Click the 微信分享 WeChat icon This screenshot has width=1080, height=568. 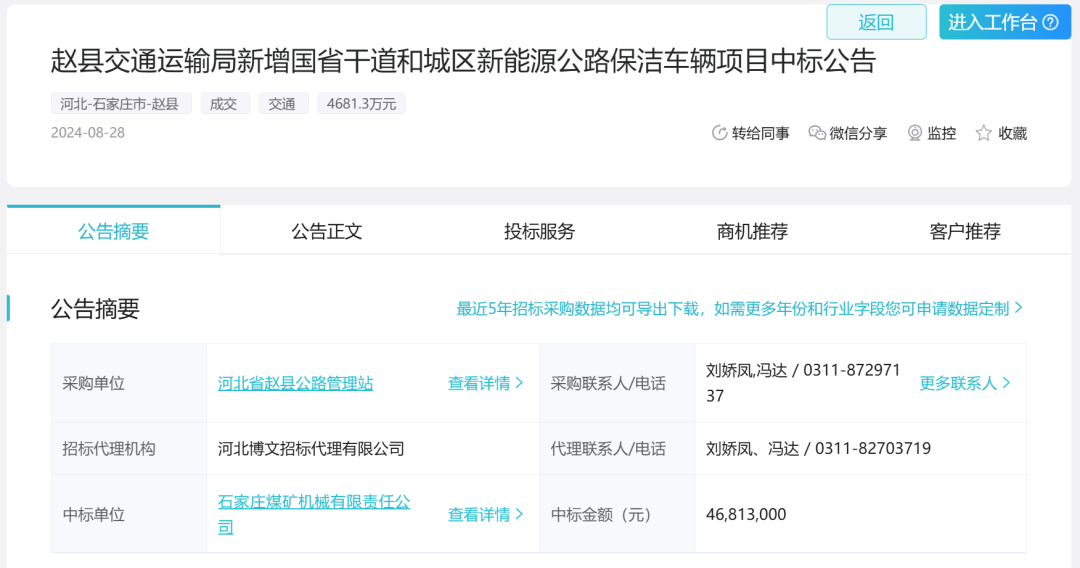817,134
